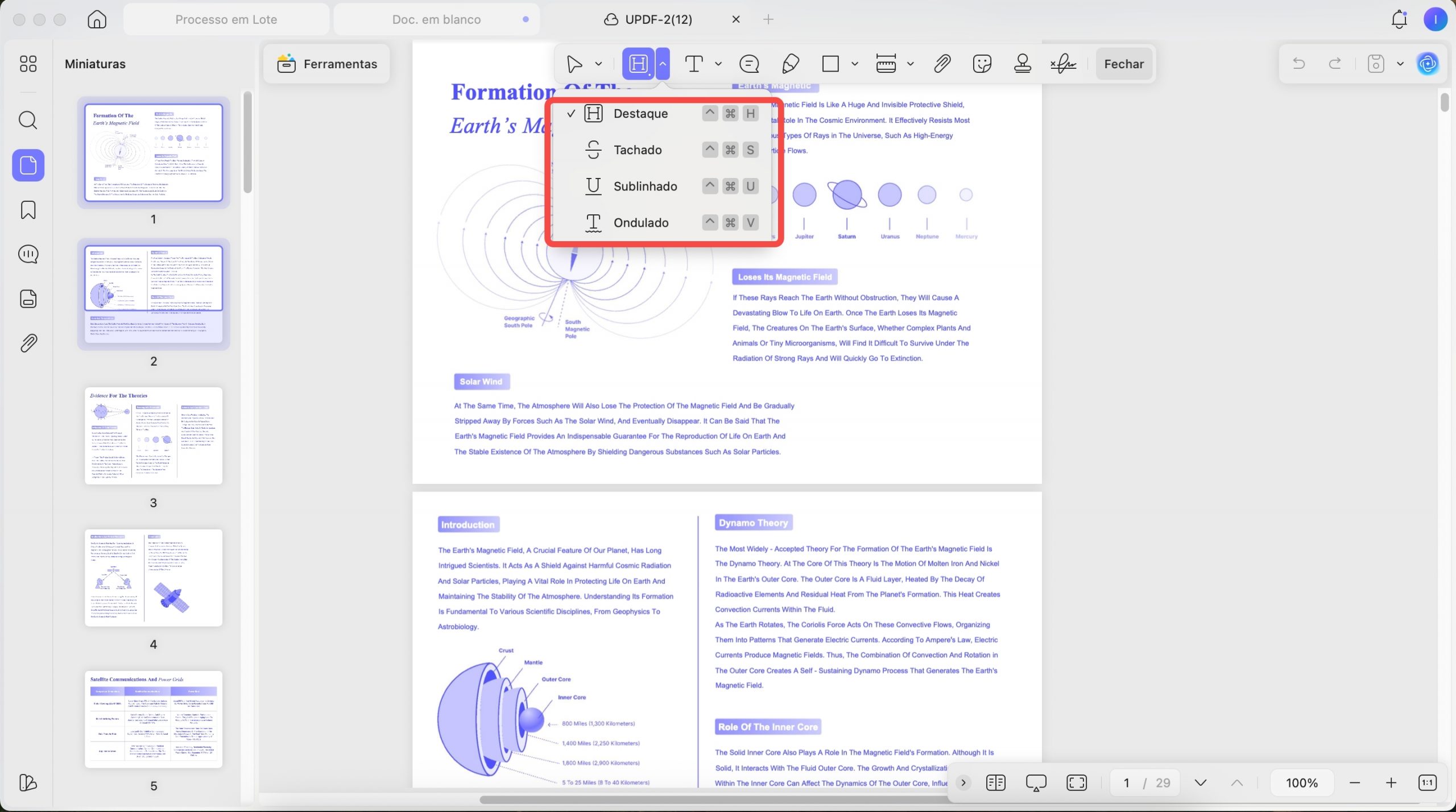Image resolution: width=1456 pixels, height=812 pixels.
Task: Click the Fechar button
Action: tap(1124, 64)
